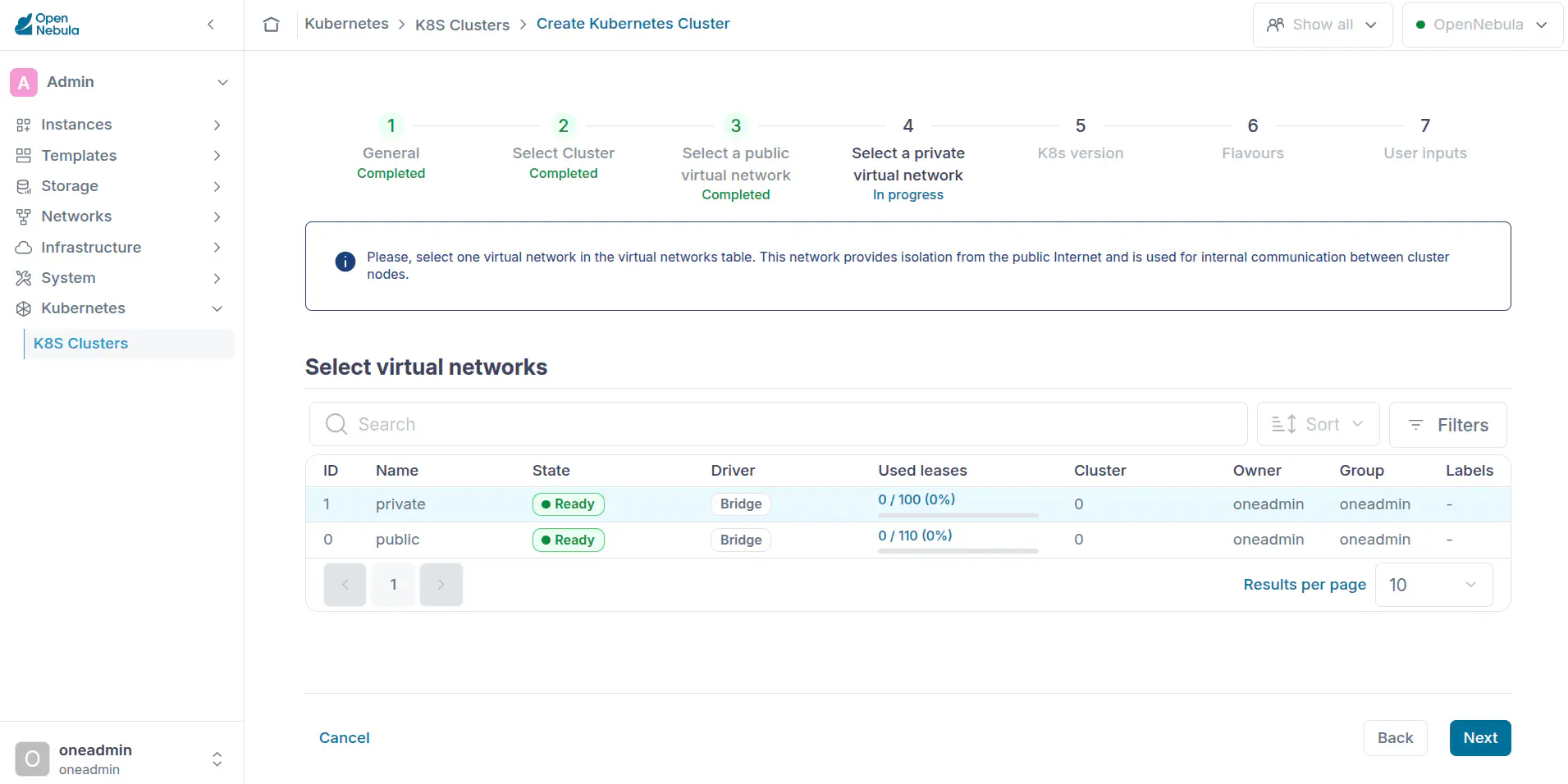Select K8S Clusters in sidebar
The image size is (1568, 784).
(130, 344)
